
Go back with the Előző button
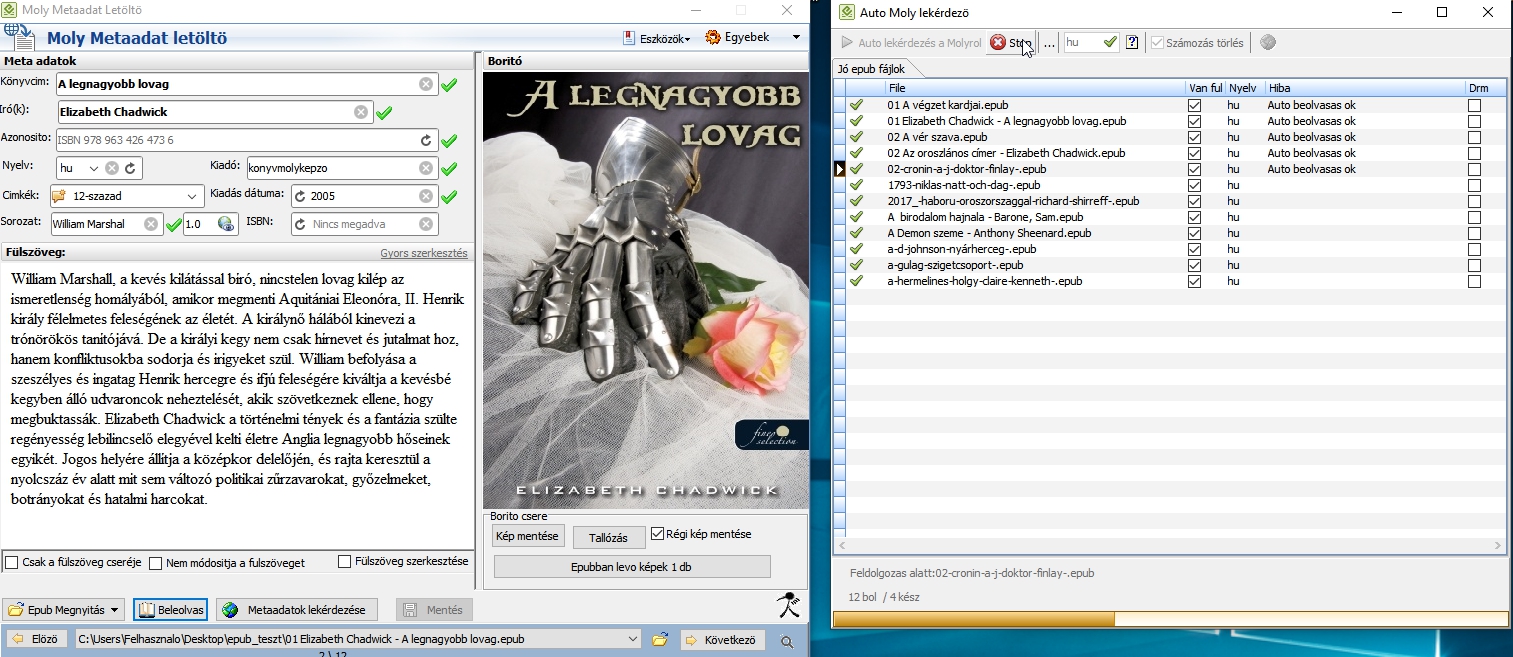point(37,639)
